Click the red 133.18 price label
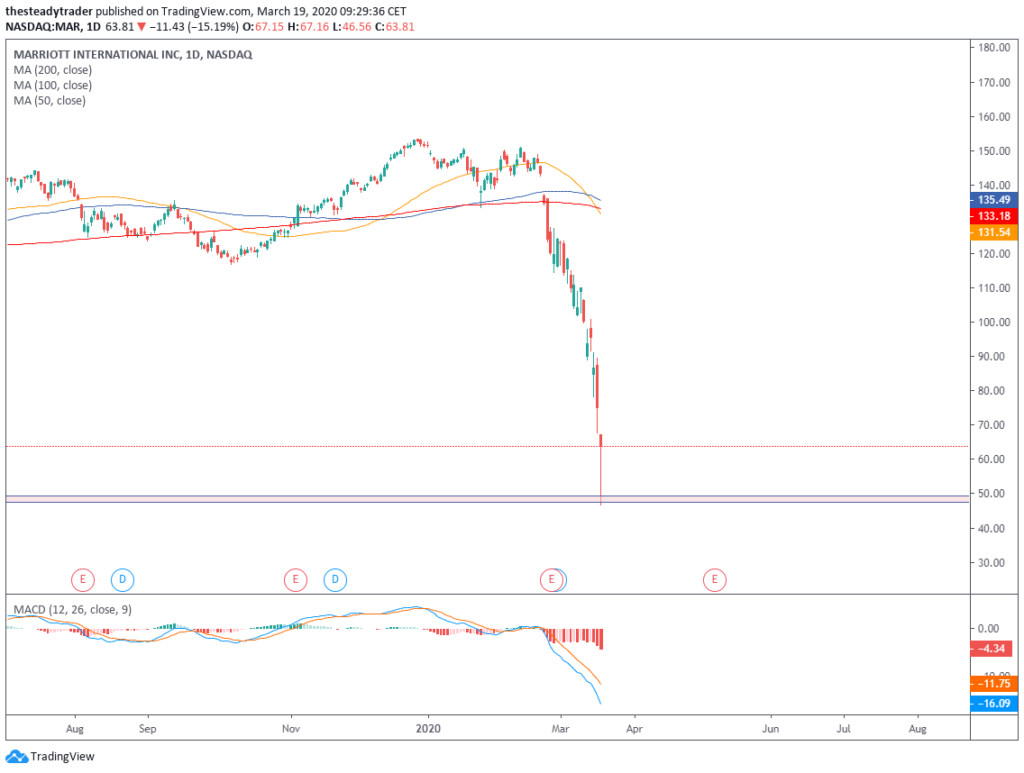 pyautogui.click(x=993, y=216)
